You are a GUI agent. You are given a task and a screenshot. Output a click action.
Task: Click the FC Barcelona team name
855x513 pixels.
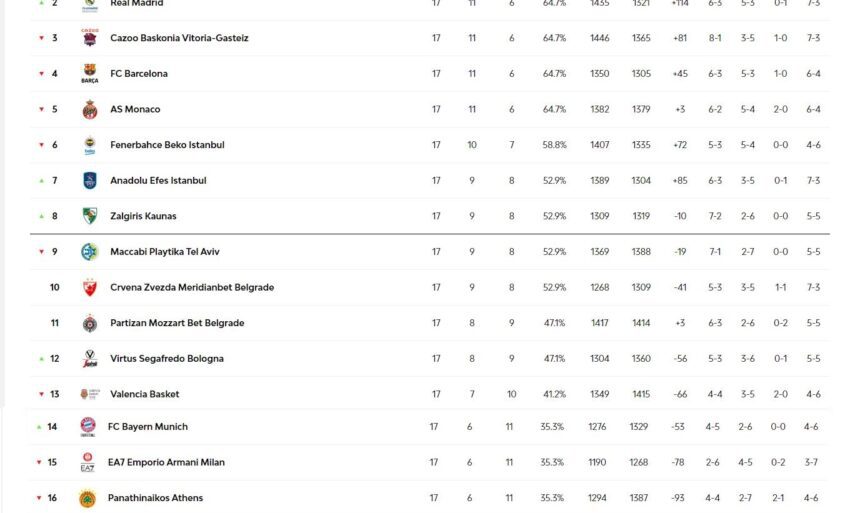point(139,74)
